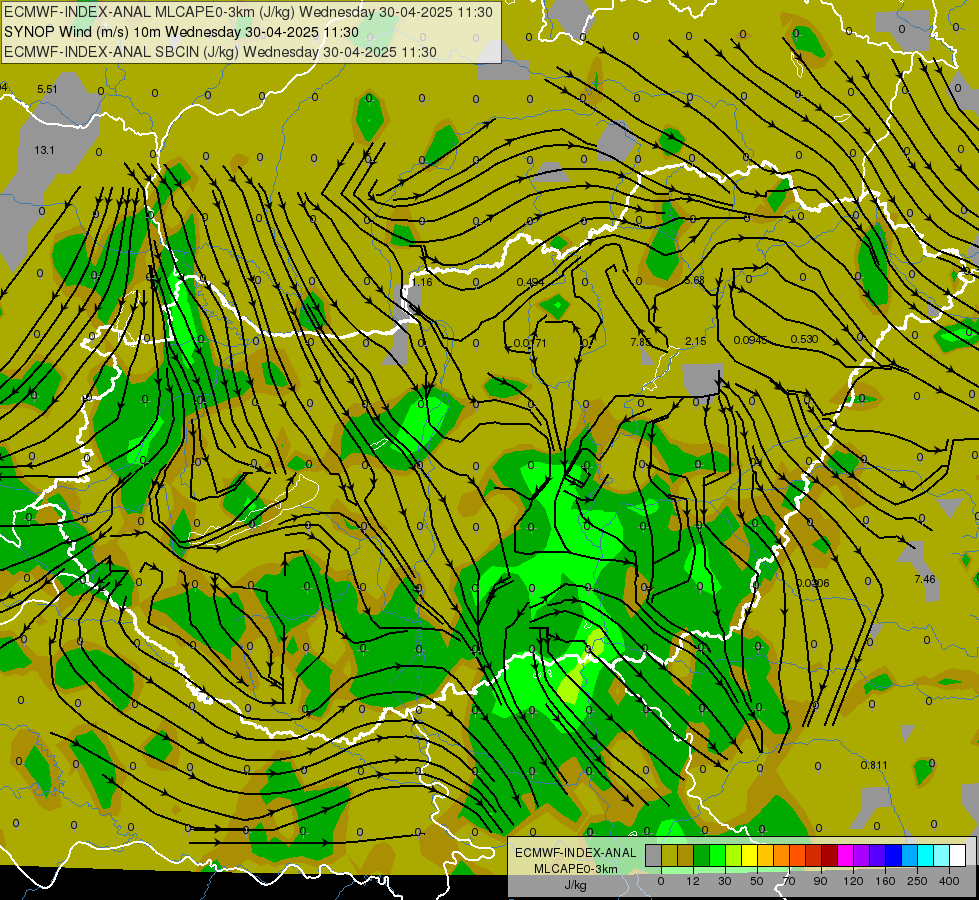979x900 pixels.
Task: Click the 0.530 data value
Action: [x=804, y=339]
